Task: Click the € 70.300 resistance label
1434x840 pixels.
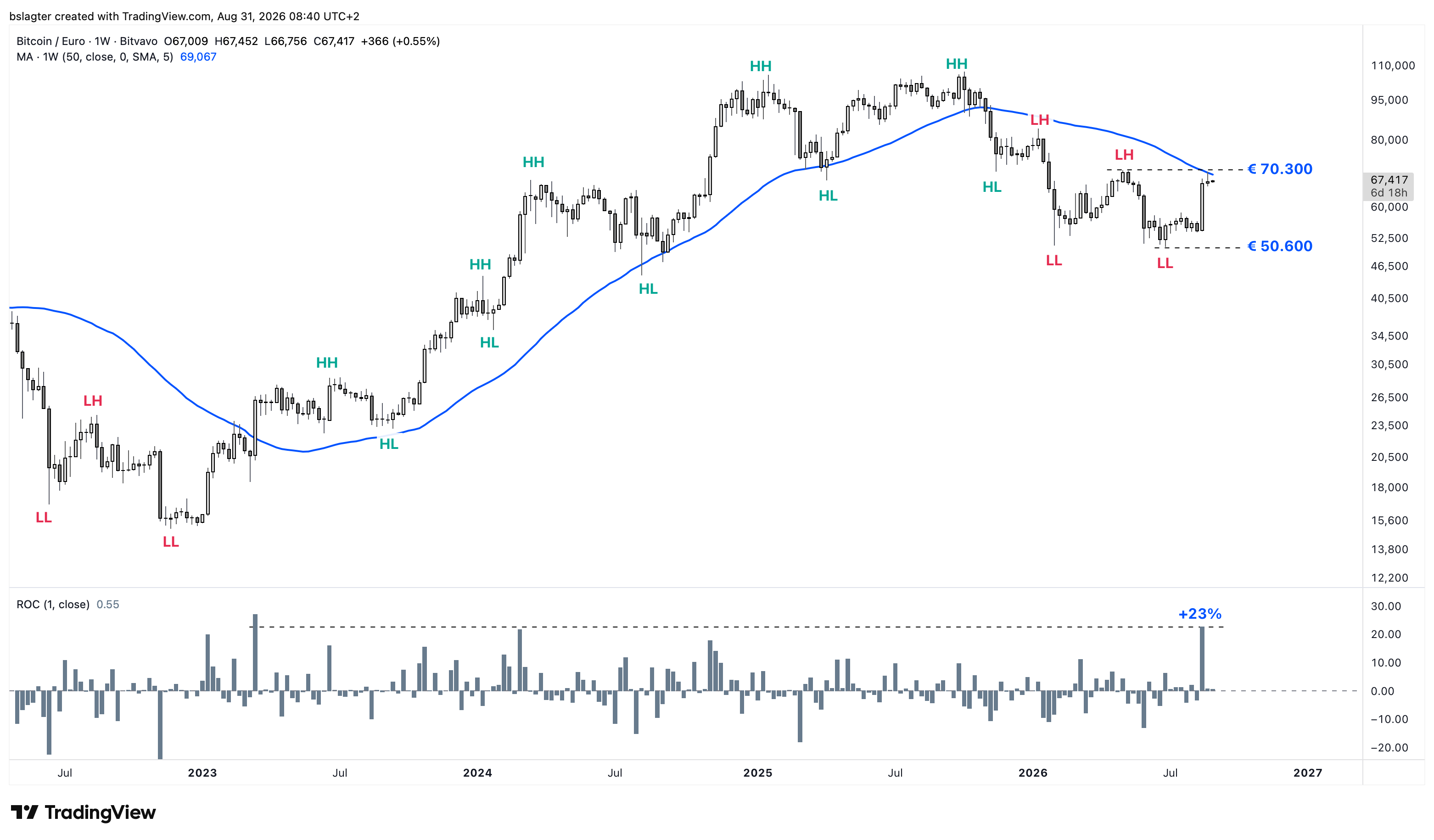Action: (1280, 169)
